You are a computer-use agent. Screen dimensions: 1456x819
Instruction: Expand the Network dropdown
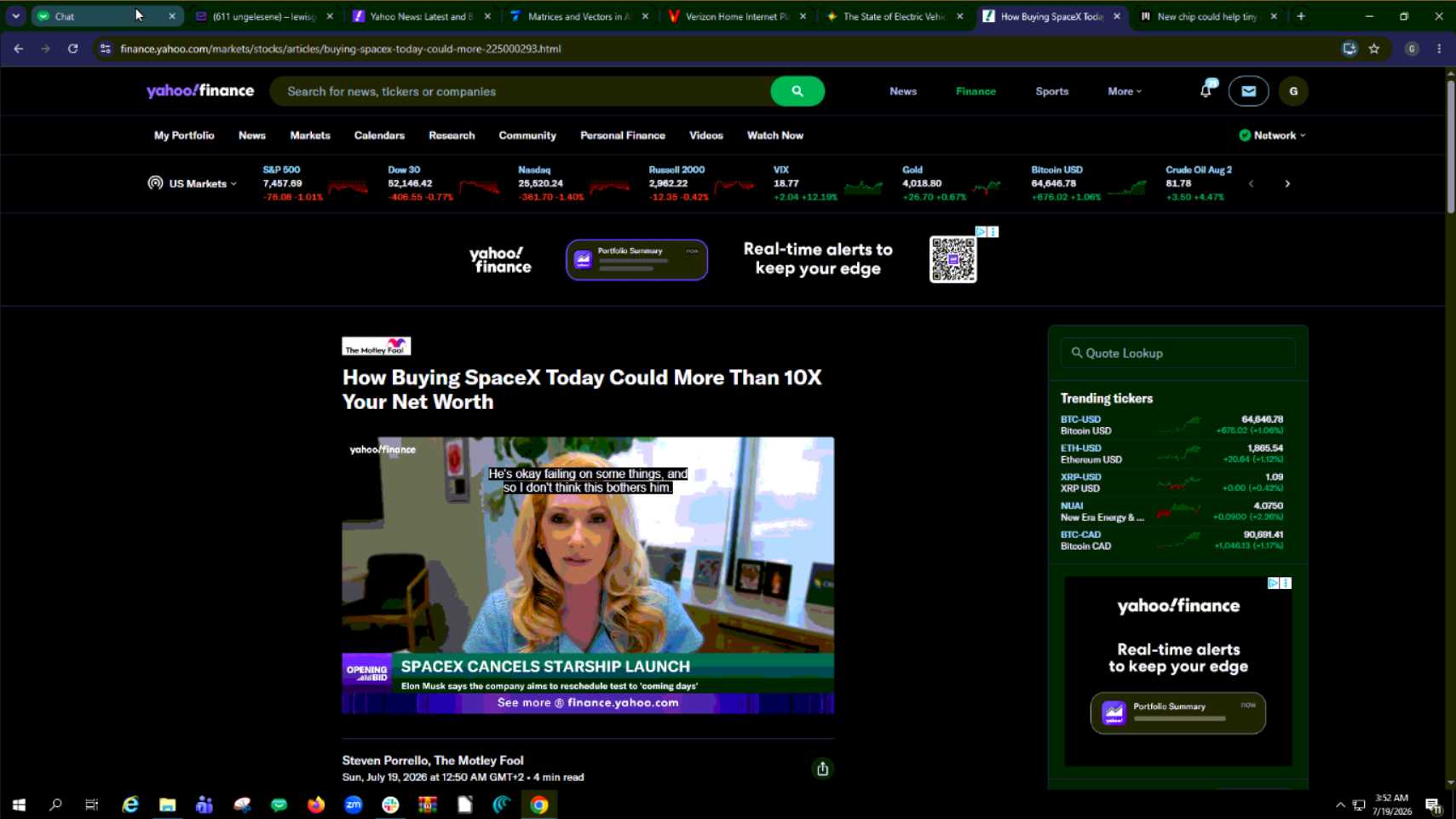coord(1272,136)
